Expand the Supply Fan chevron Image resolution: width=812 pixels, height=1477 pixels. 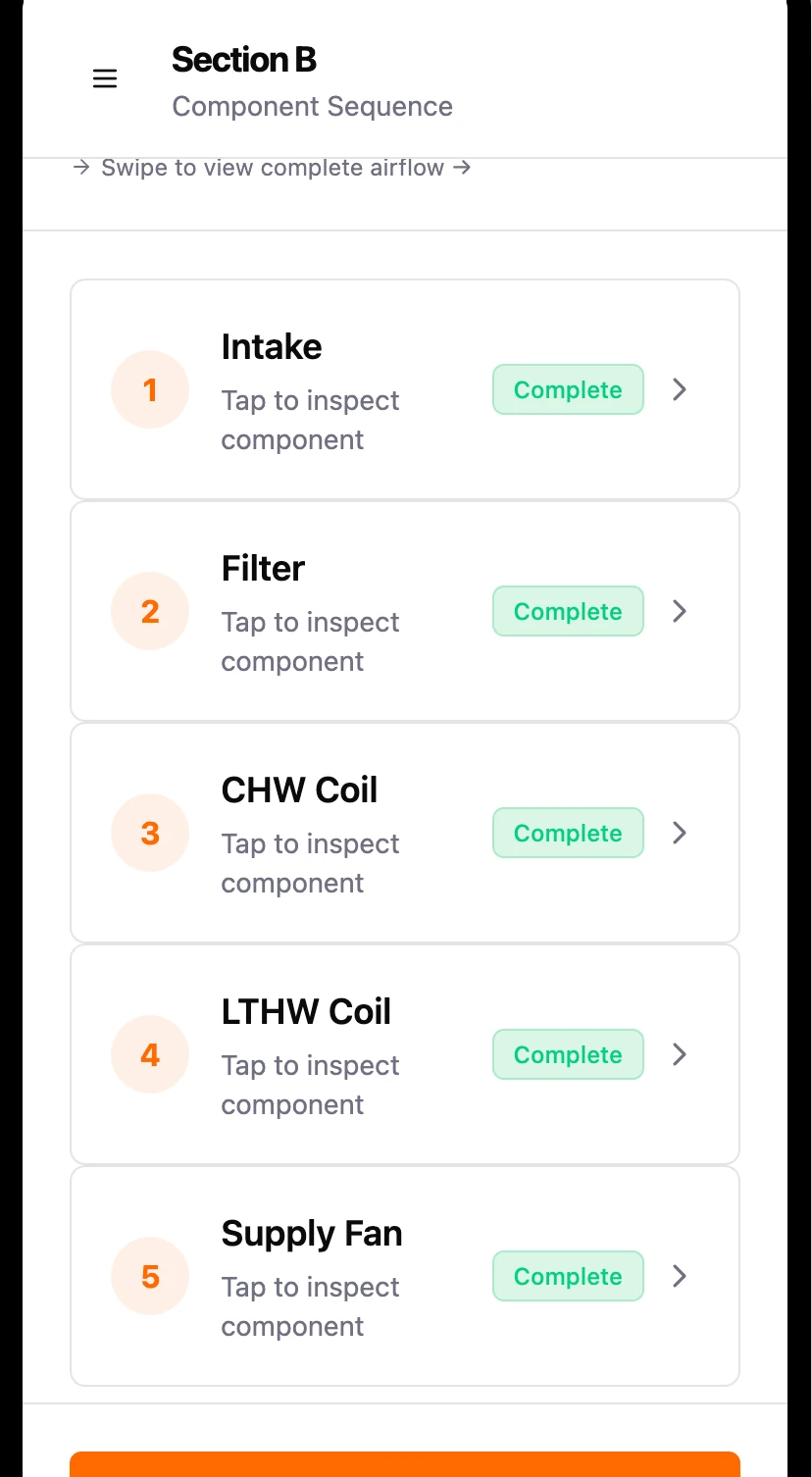pyautogui.click(x=680, y=1277)
